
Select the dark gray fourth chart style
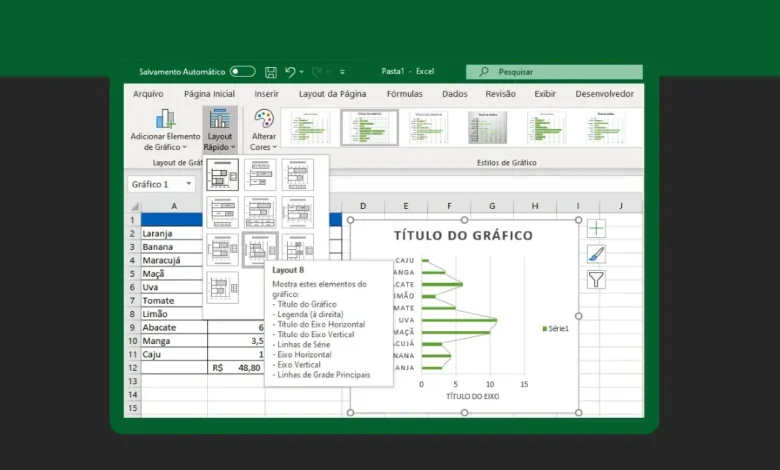(x=488, y=128)
